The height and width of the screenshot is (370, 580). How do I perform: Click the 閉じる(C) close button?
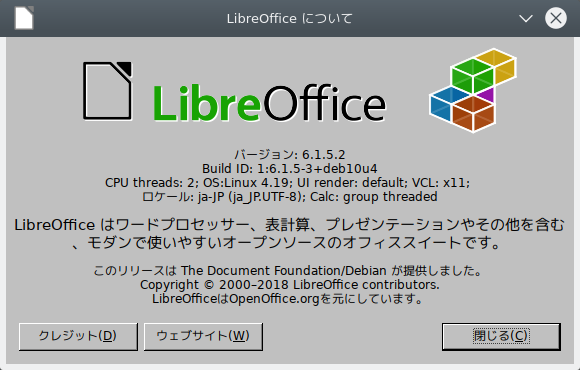501,336
